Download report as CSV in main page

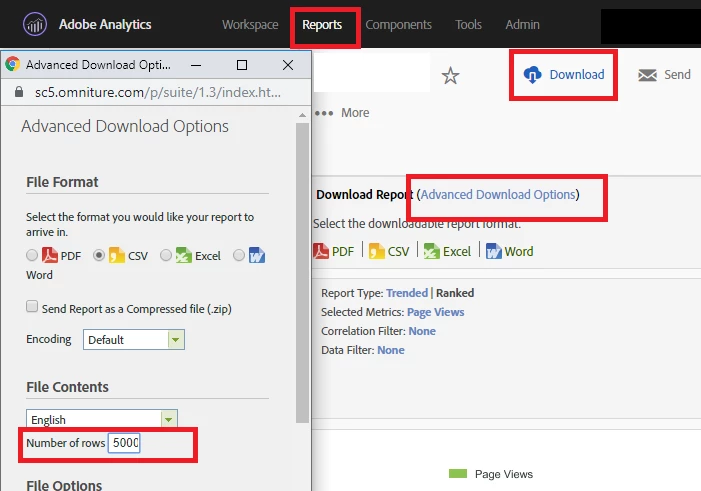tap(389, 251)
